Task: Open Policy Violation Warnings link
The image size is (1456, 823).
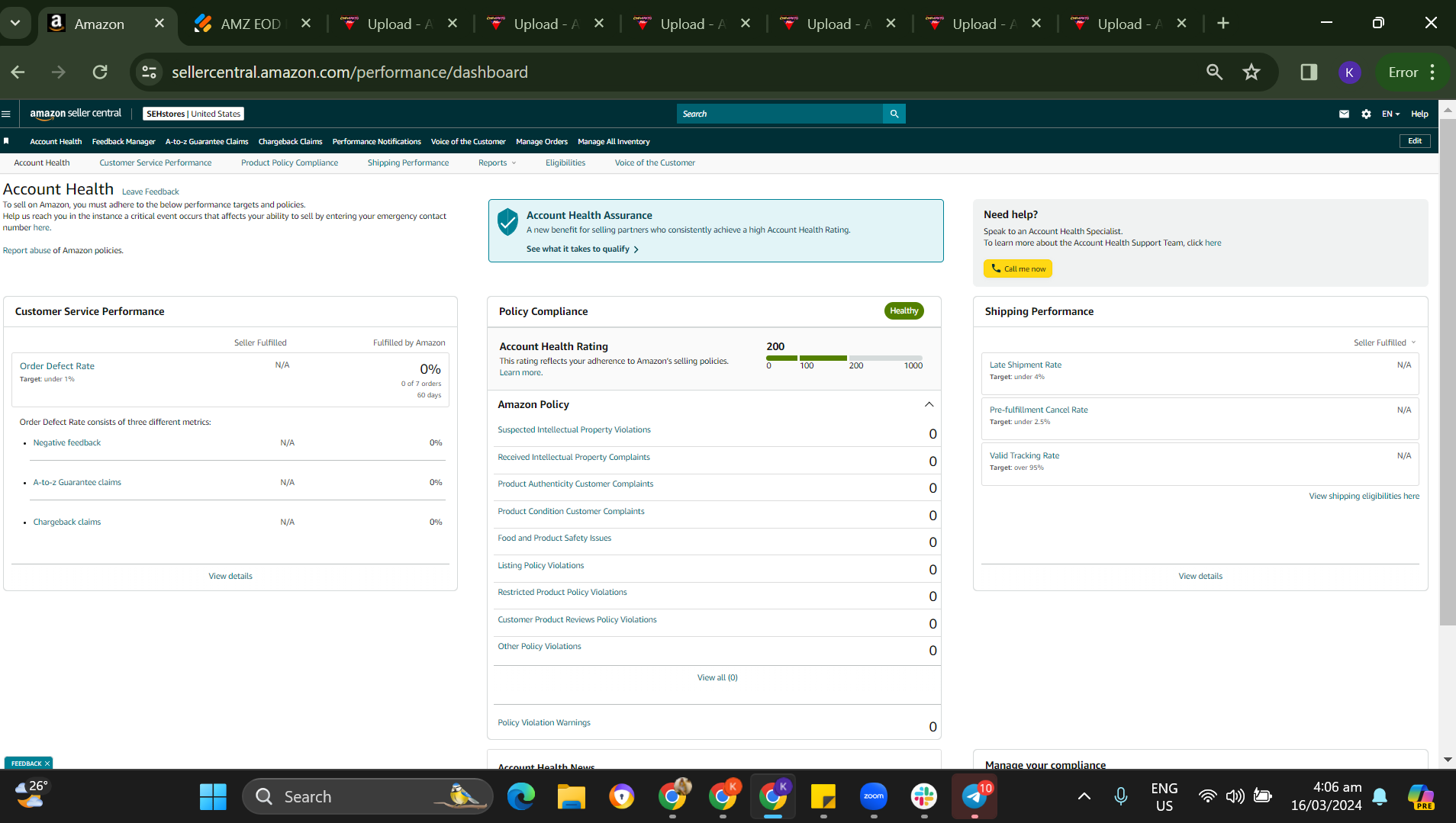Action: point(544,722)
